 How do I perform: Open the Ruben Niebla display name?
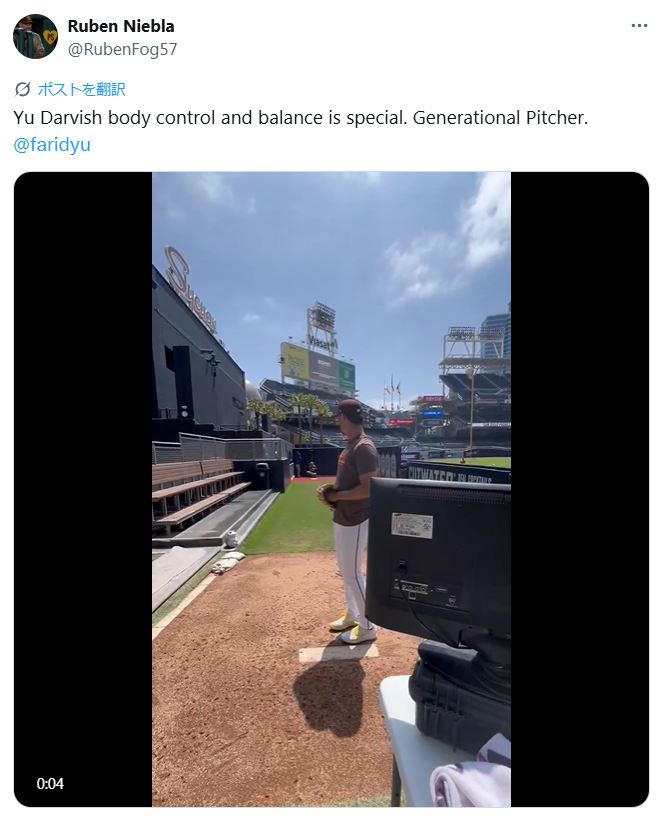point(121,26)
